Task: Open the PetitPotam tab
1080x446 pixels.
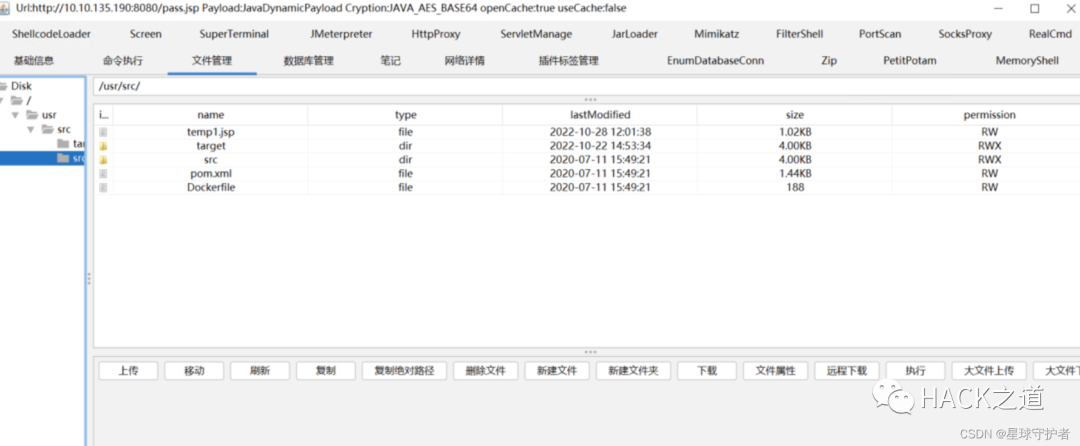Action: [910, 61]
